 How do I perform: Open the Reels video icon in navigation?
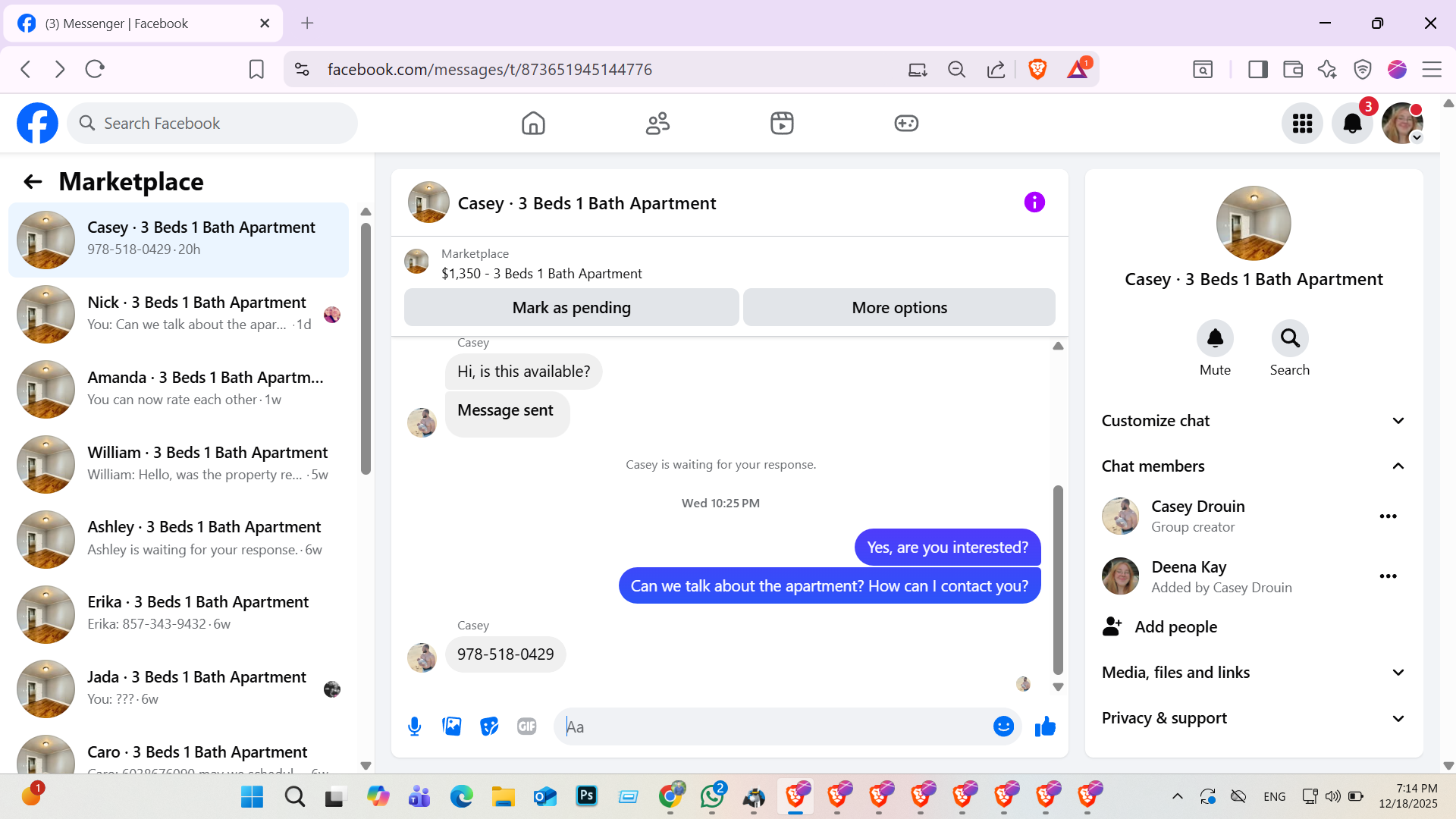click(x=782, y=123)
